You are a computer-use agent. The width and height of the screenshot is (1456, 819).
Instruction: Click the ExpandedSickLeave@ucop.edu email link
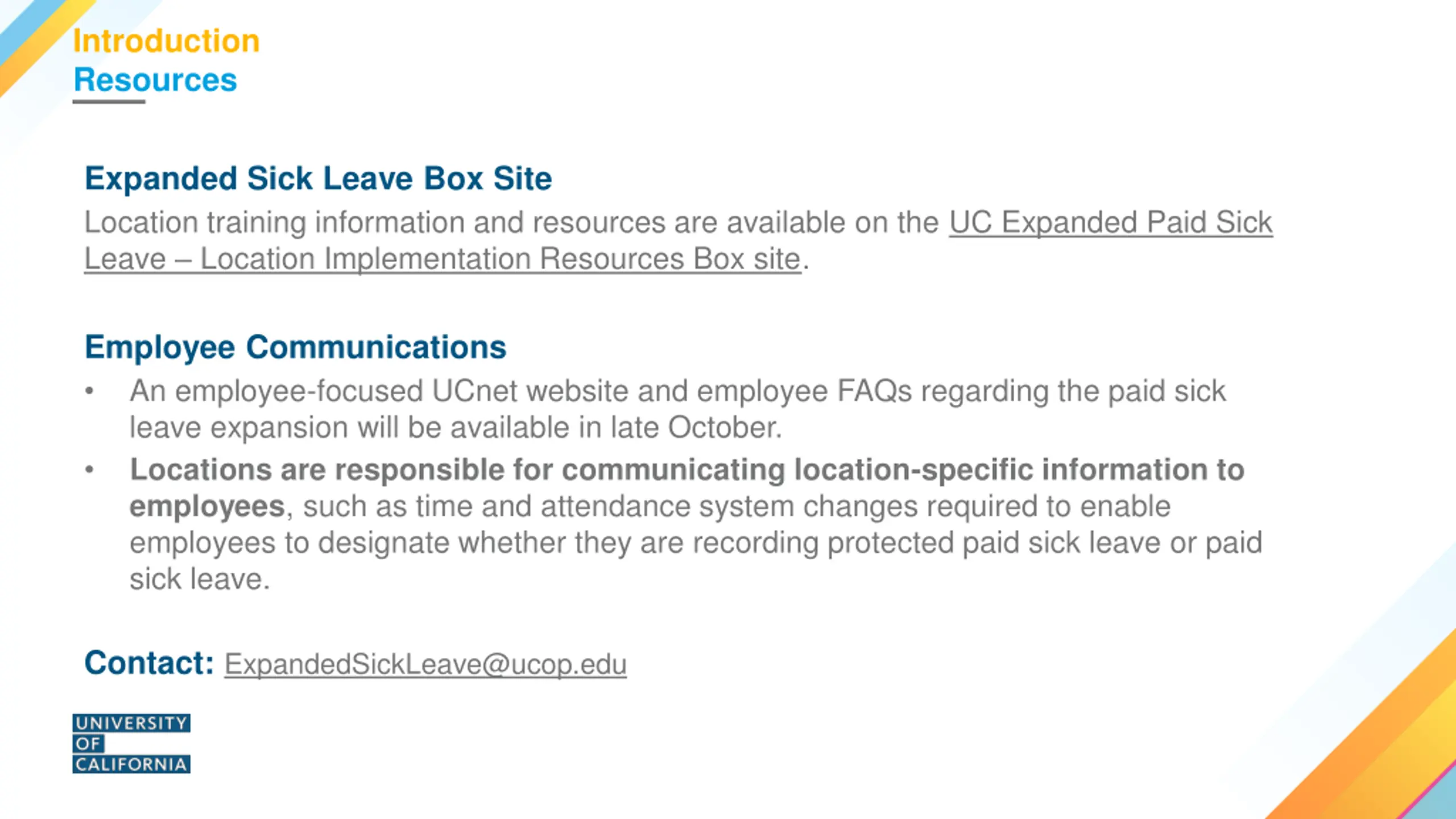425,664
